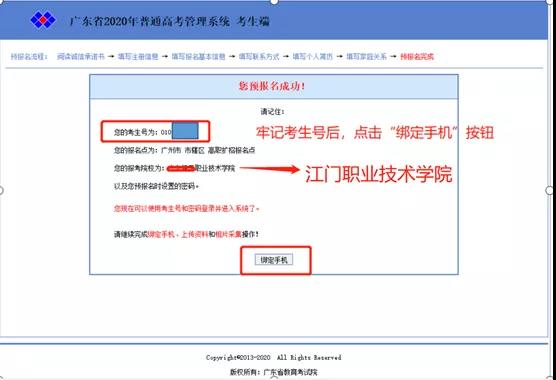This screenshot has height=380, width=556.
Task: Click the 请记住 label
Action: pos(272,112)
